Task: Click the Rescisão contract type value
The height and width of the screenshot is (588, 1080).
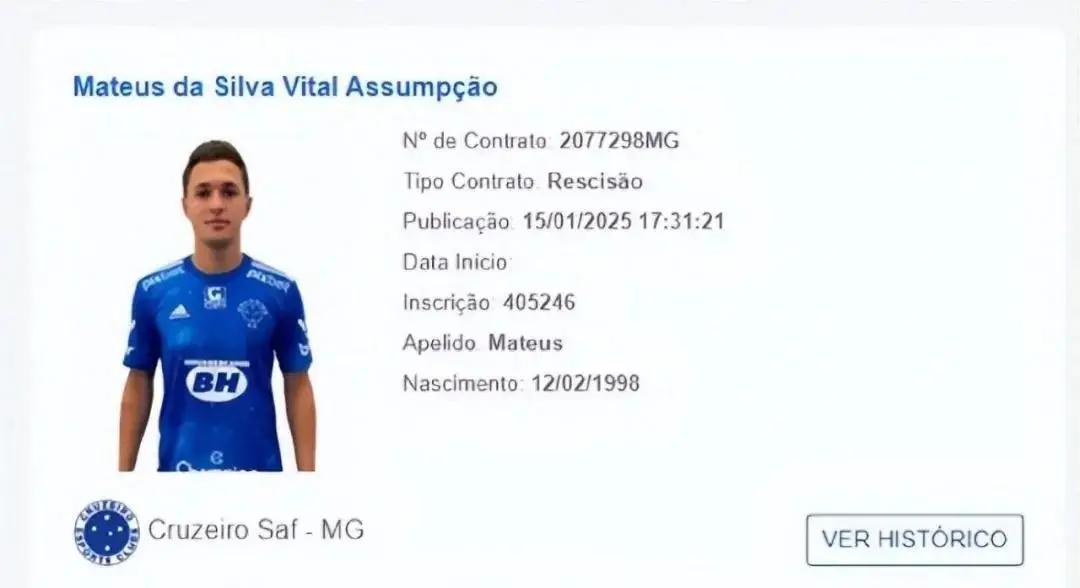Action: point(595,181)
